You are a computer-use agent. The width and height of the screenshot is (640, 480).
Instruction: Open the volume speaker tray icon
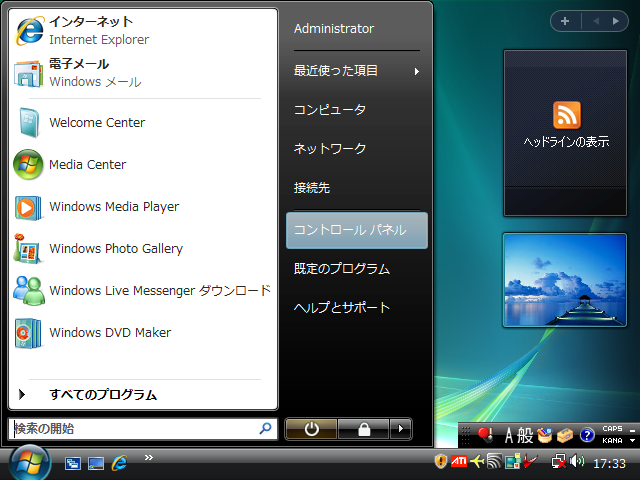click(577, 462)
